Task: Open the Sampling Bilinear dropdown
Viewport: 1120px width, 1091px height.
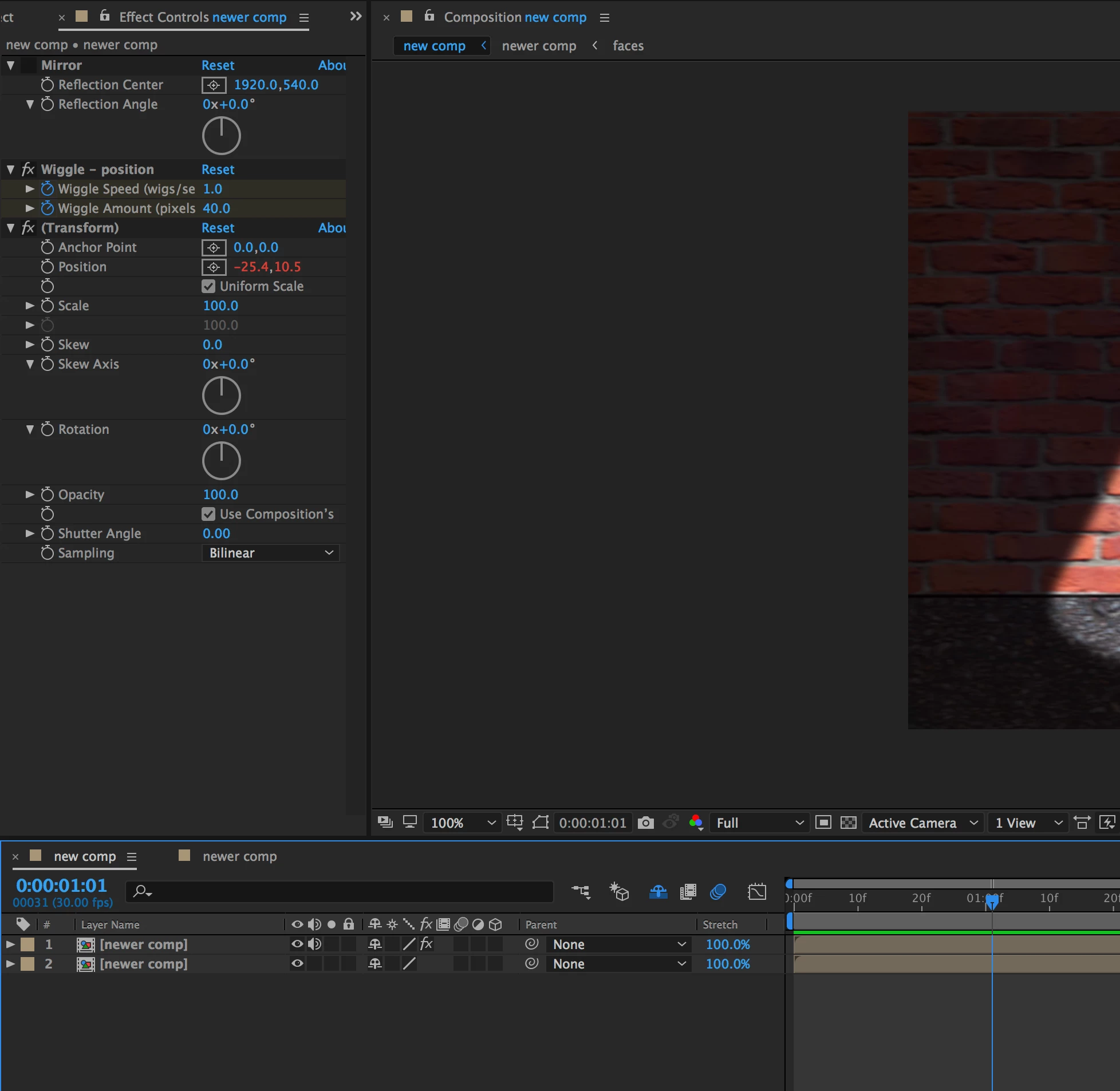Action: click(x=270, y=553)
